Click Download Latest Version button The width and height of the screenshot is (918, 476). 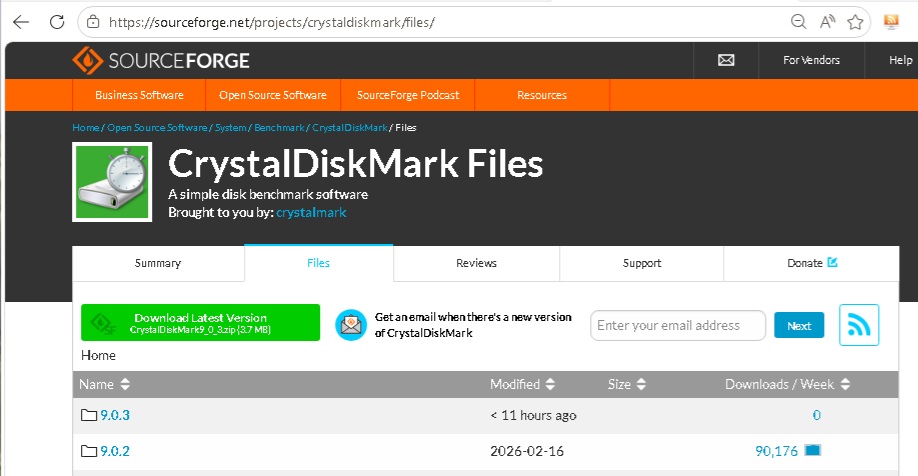coord(200,323)
